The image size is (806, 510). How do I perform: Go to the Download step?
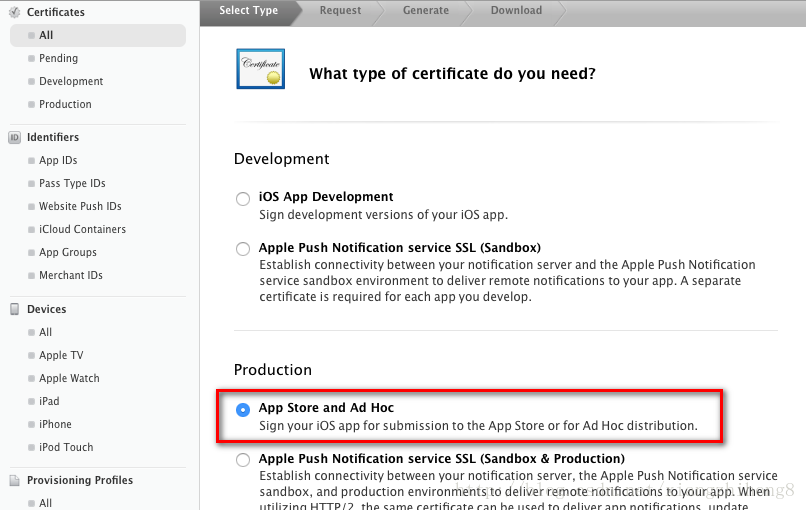pos(516,10)
